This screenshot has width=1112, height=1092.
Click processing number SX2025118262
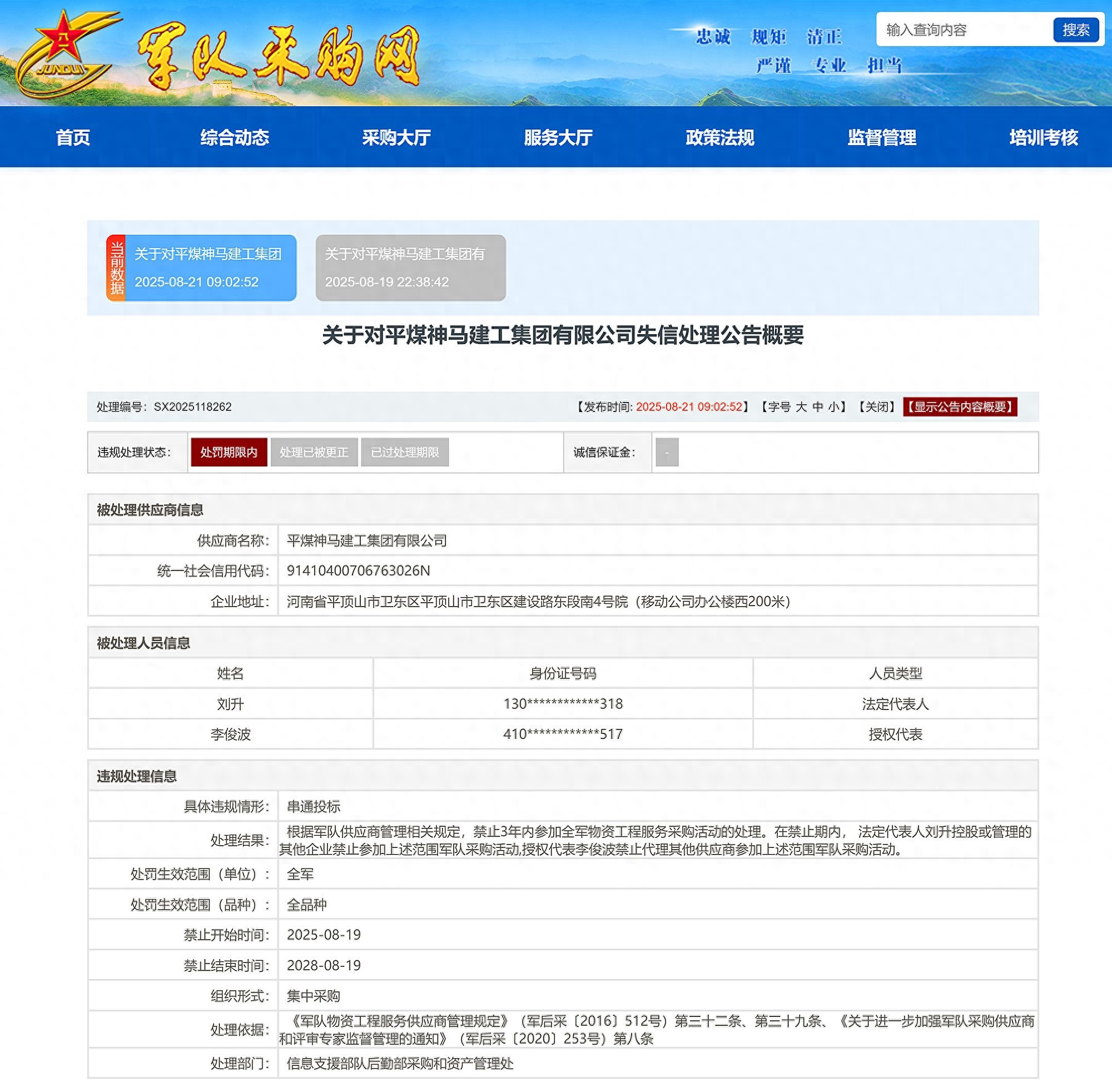coord(193,406)
